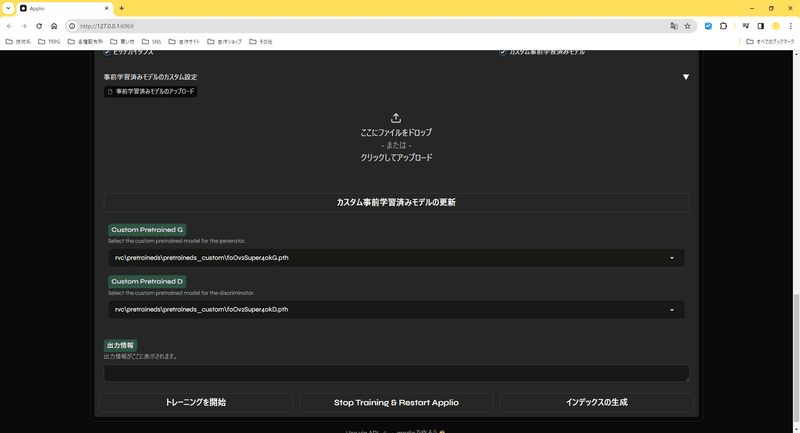This screenshot has height=433, width=800.
Task: Restore down the Chrome window
Action: (x=771, y=8)
